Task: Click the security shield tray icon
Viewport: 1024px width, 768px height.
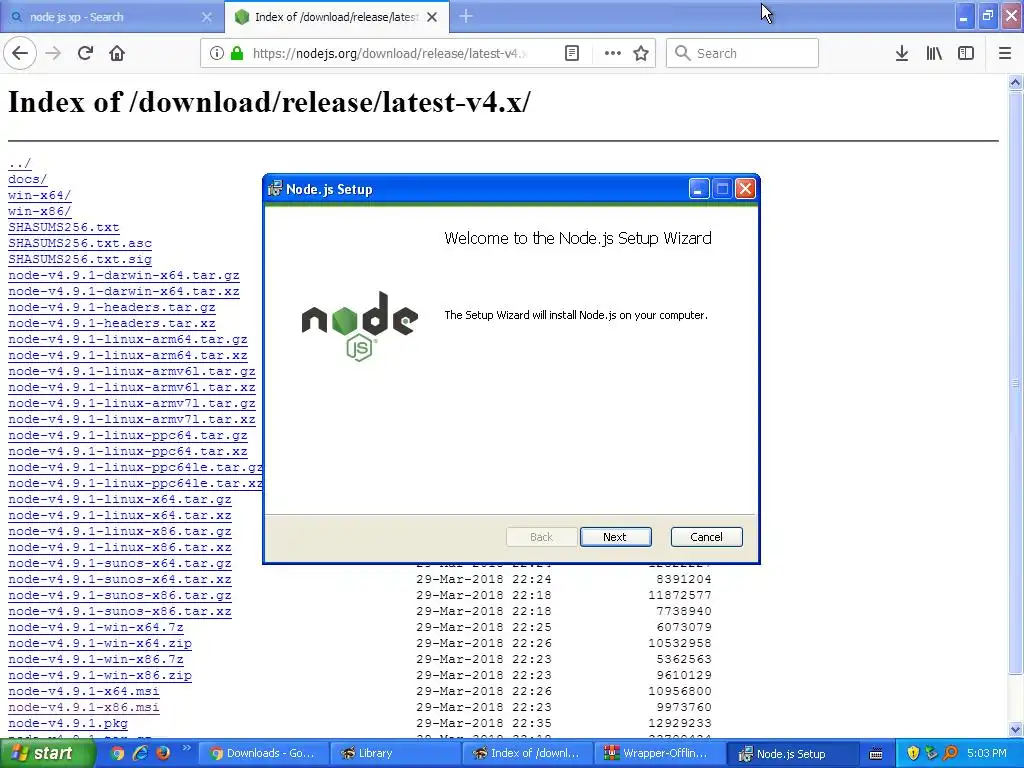Action: click(x=913, y=753)
